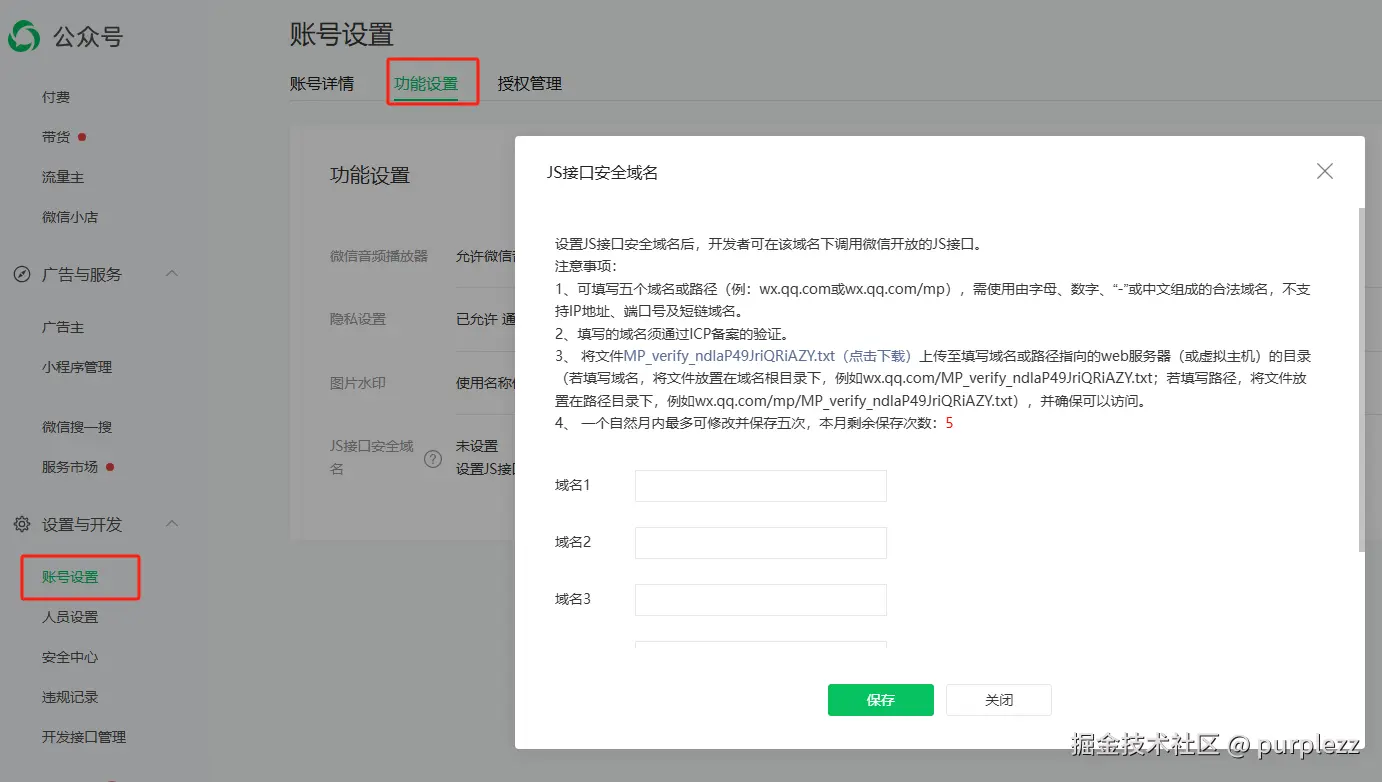
Task: Open 违规记录 in the sidebar
Action: point(70,697)
